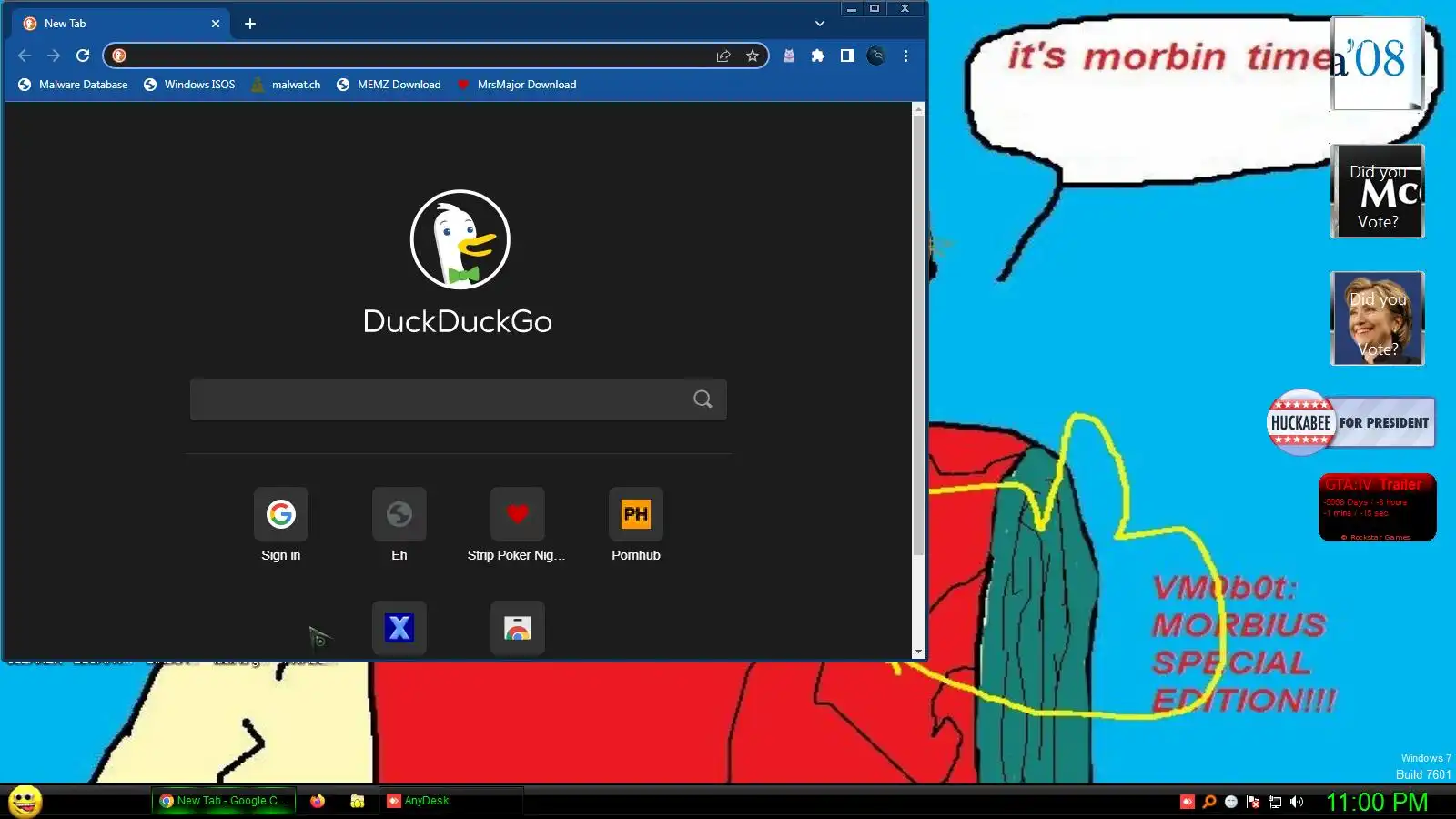Open the Chrome Web Store shortcut tile
This screenshot has height=819, width=1456.
[x=518, y=628]
